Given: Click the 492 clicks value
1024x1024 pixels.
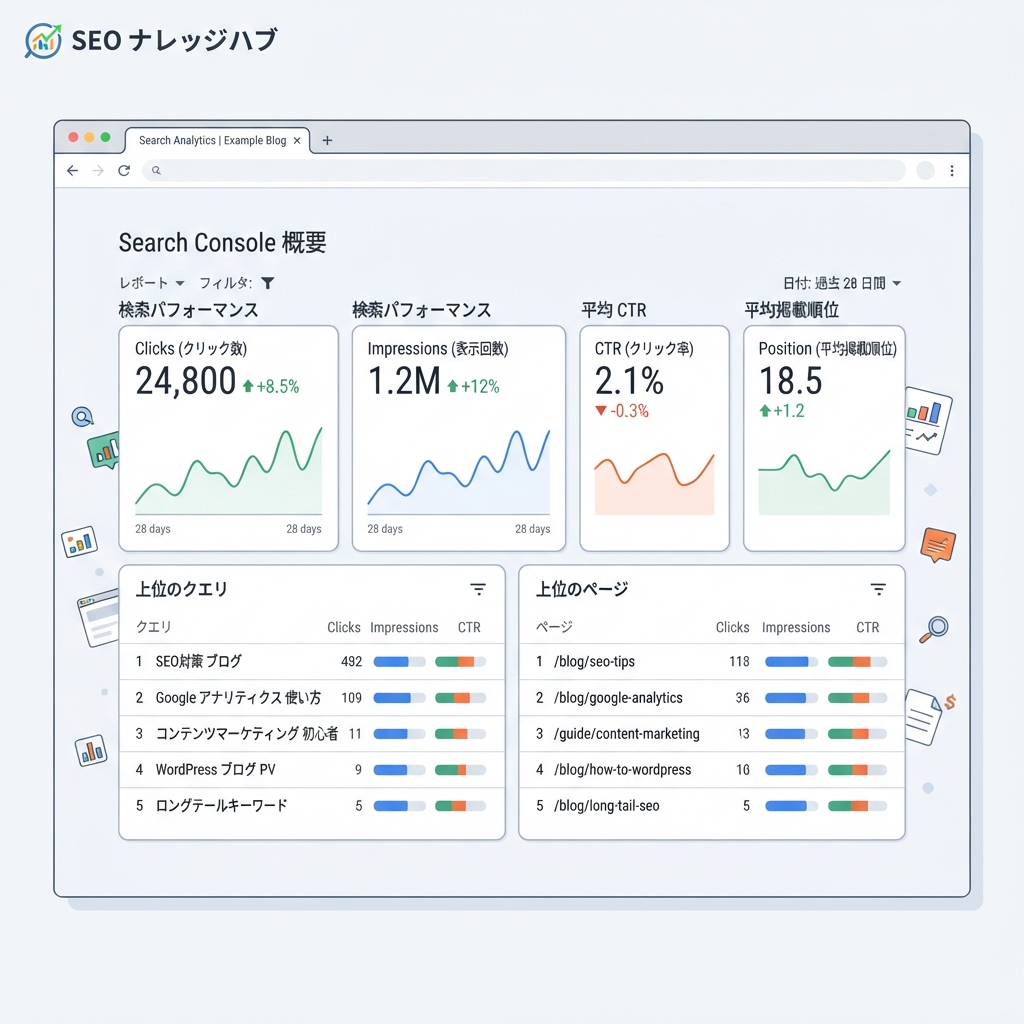Looking at the screenshot, I should [351, 662].
